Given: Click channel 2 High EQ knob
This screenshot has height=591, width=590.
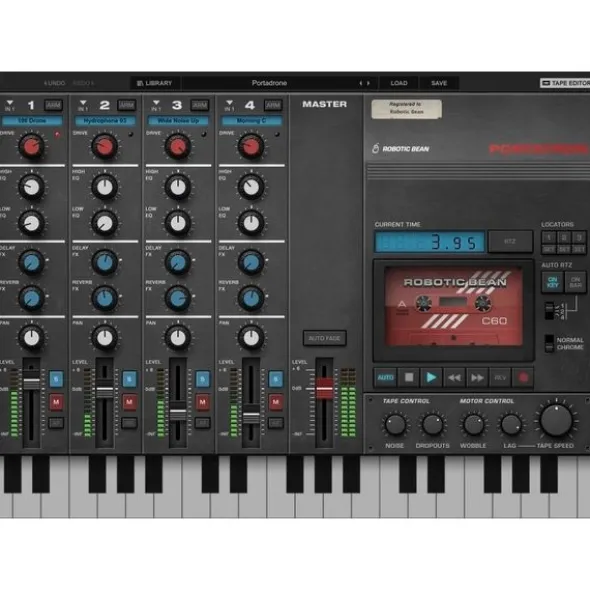Looking at the screenshot, I should (x=104, y=187).
